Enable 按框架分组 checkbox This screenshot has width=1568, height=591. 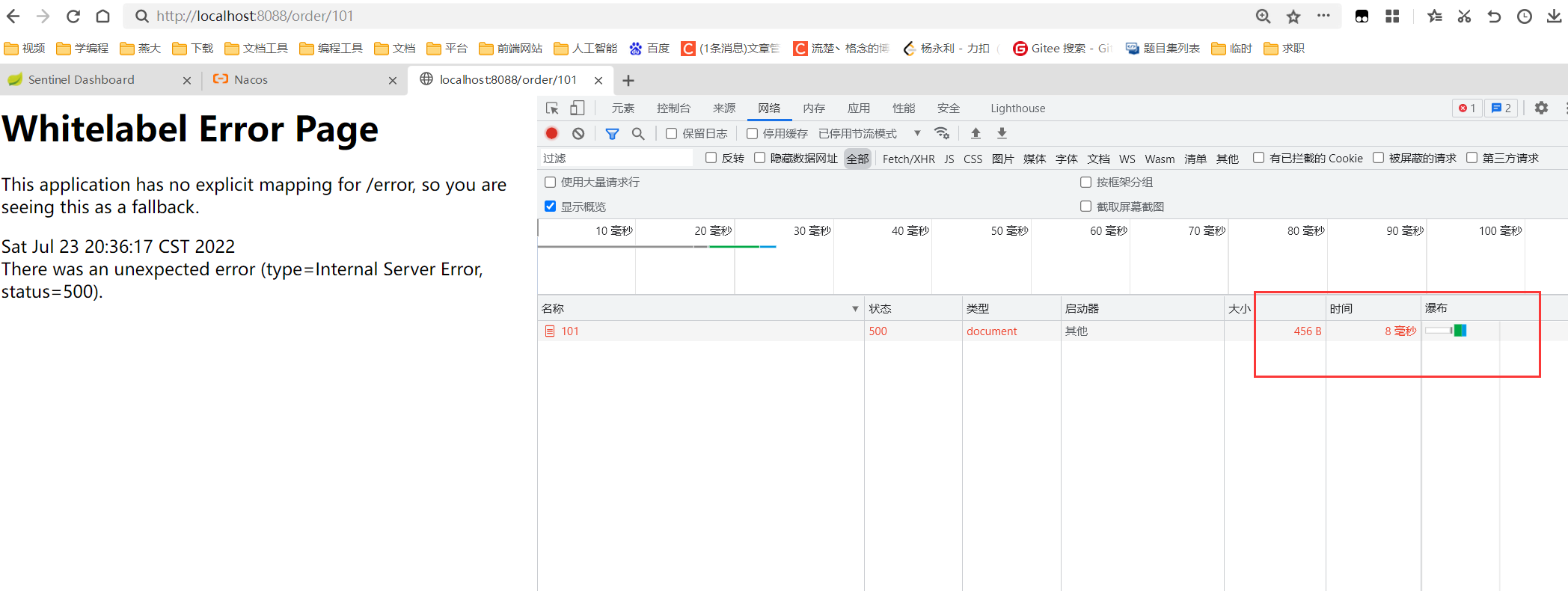click(x=1085, y=182)
